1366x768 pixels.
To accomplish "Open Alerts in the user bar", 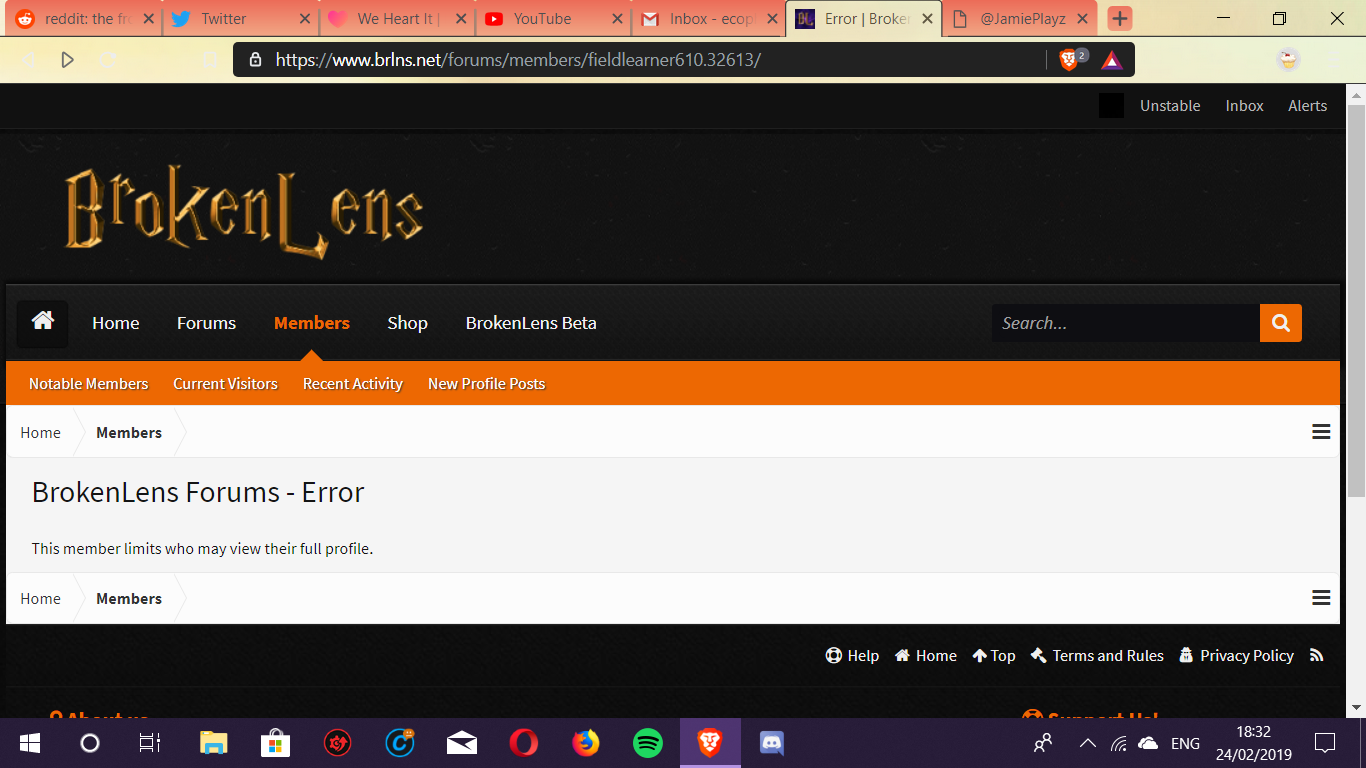I will coord(1307,106).
